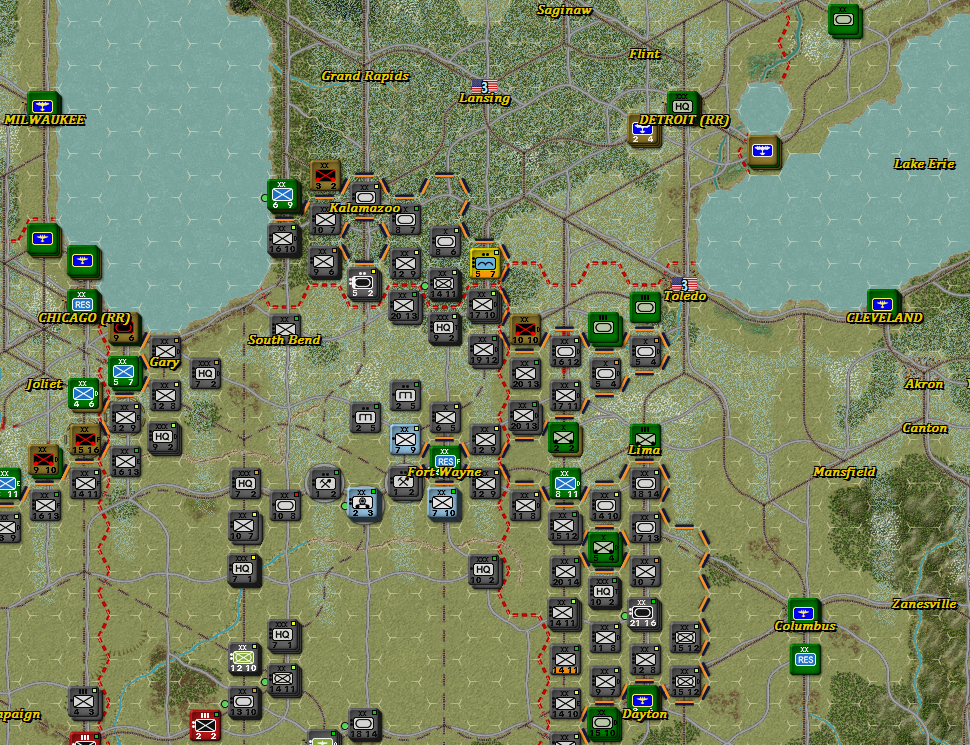
Task: Click the Gary city label
Action: [164, 362]
